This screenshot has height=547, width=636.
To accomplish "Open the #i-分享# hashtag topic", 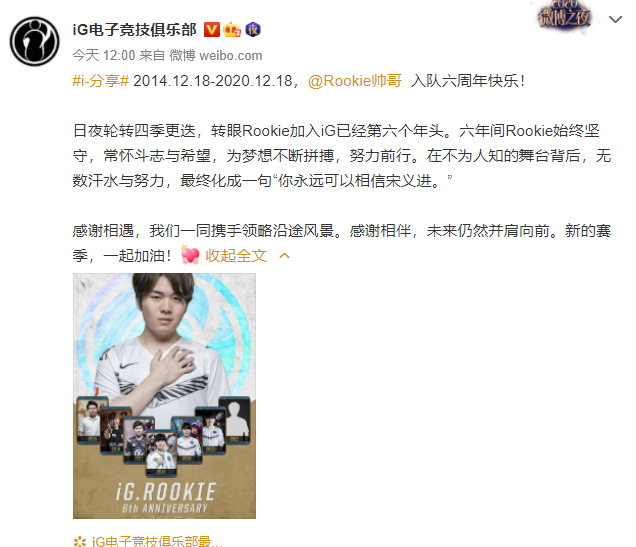I will (x=101, y=81).
